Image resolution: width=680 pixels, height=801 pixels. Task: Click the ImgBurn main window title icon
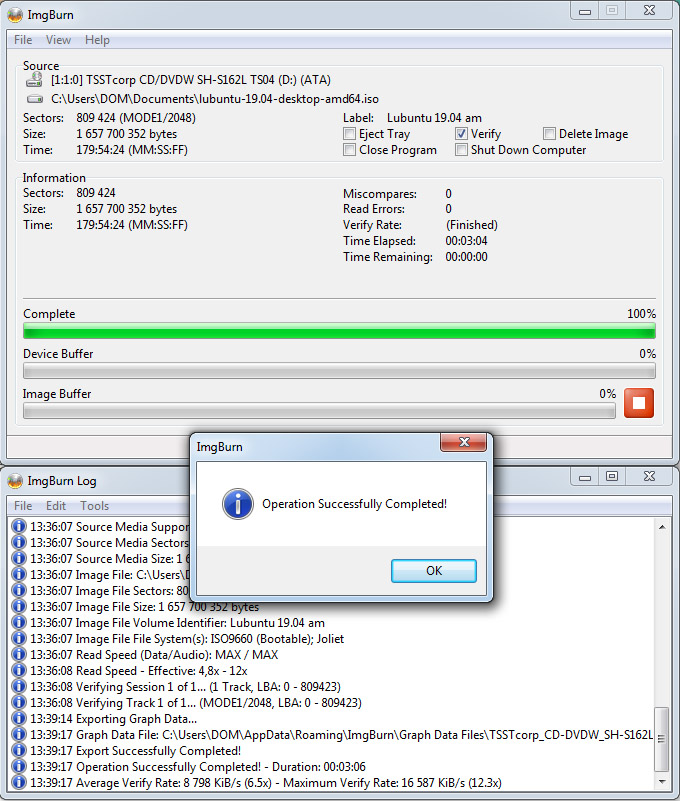(15, 15)
